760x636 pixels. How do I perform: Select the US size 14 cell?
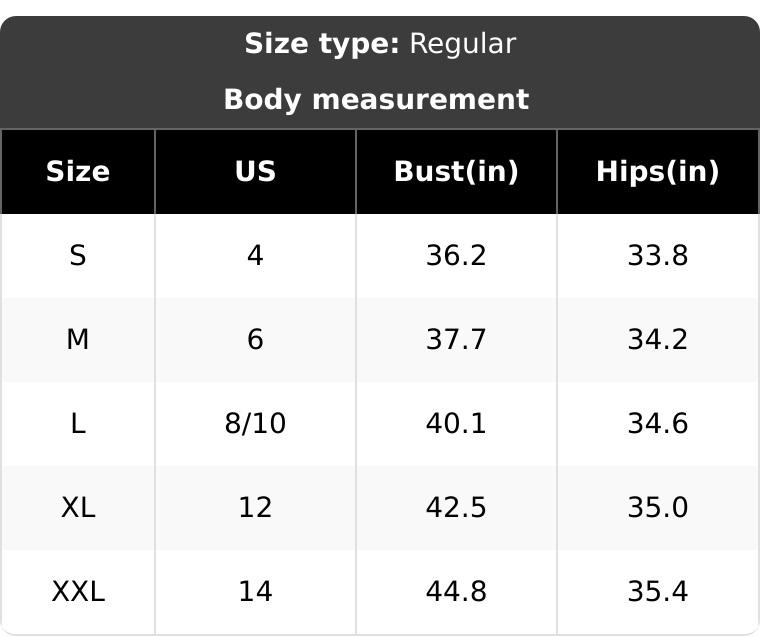[255, 592]
